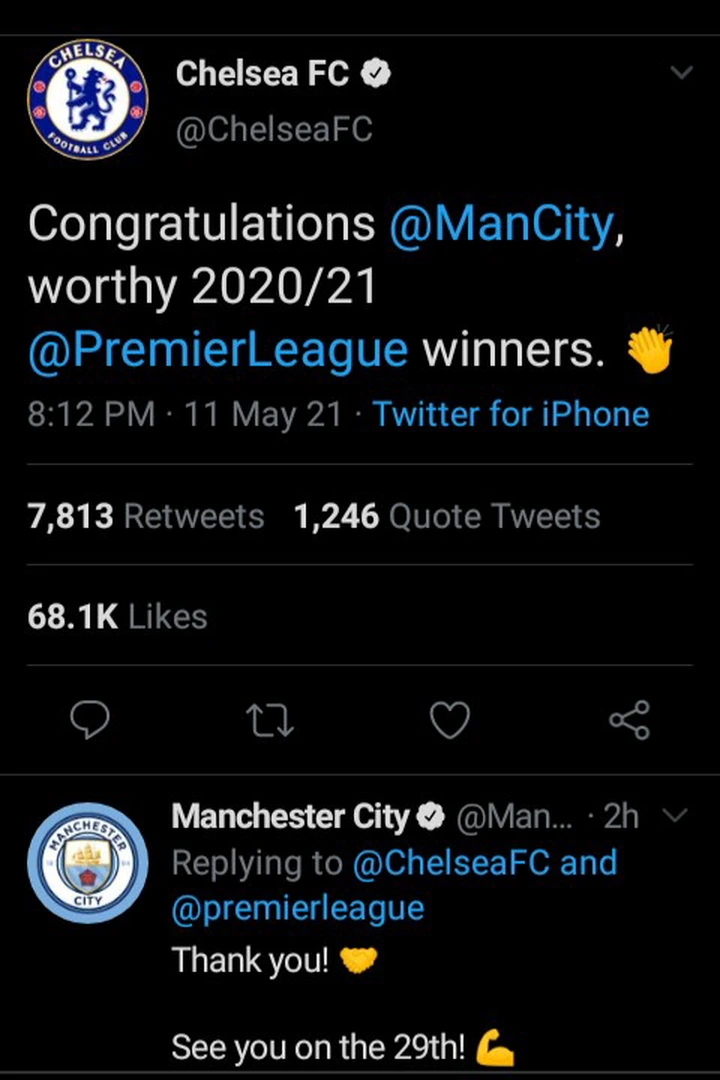Open the @ManCity mention link
720x1080 pixels.
tap(502, 224)
